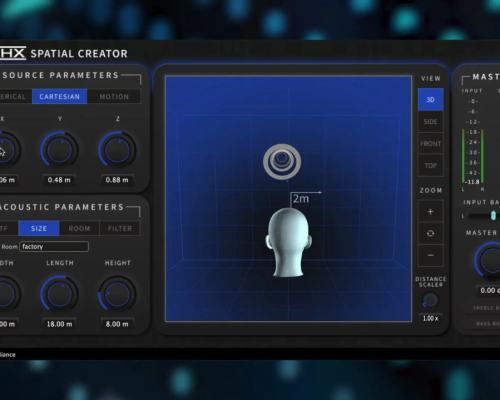Click the Source Parameters heading

[x=61, y=75]
